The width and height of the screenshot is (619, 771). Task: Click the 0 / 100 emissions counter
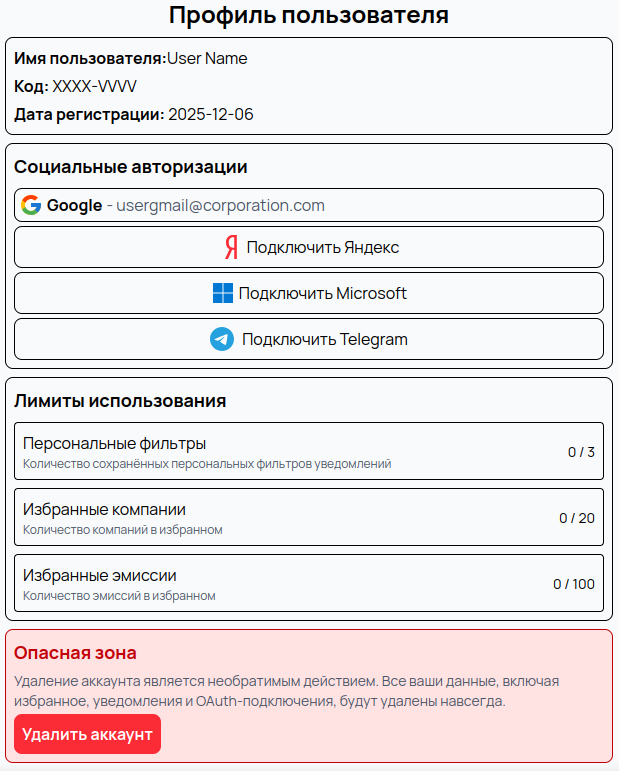(x=574, y=584)
